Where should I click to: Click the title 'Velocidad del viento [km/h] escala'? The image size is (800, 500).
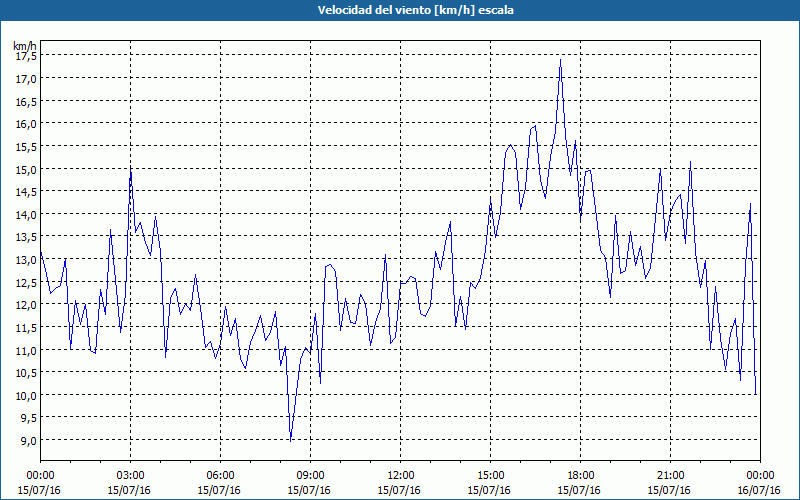click(x=415, y=10)
